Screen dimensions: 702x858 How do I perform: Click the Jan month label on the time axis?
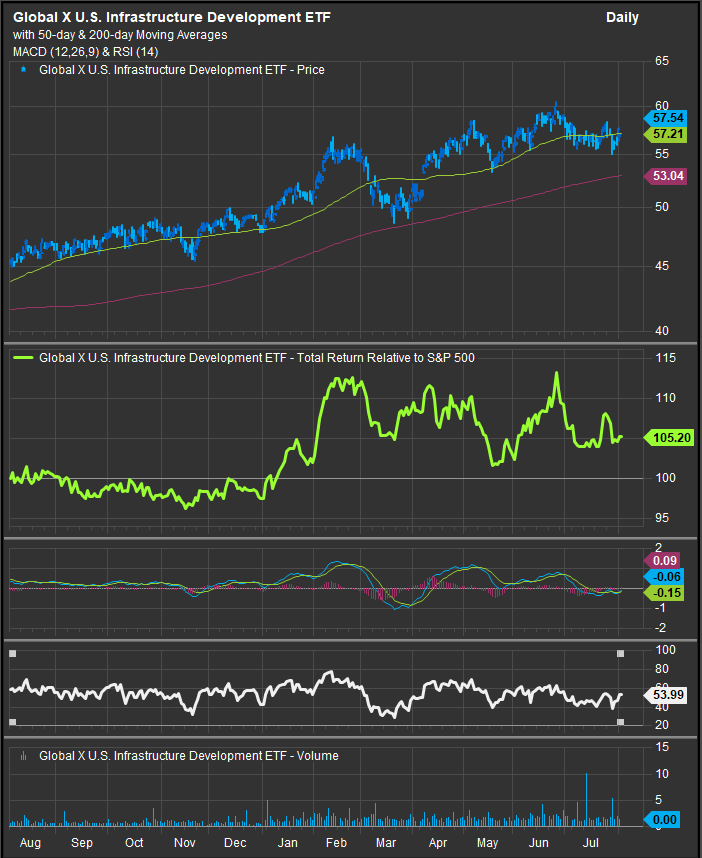tap(287, 843)
